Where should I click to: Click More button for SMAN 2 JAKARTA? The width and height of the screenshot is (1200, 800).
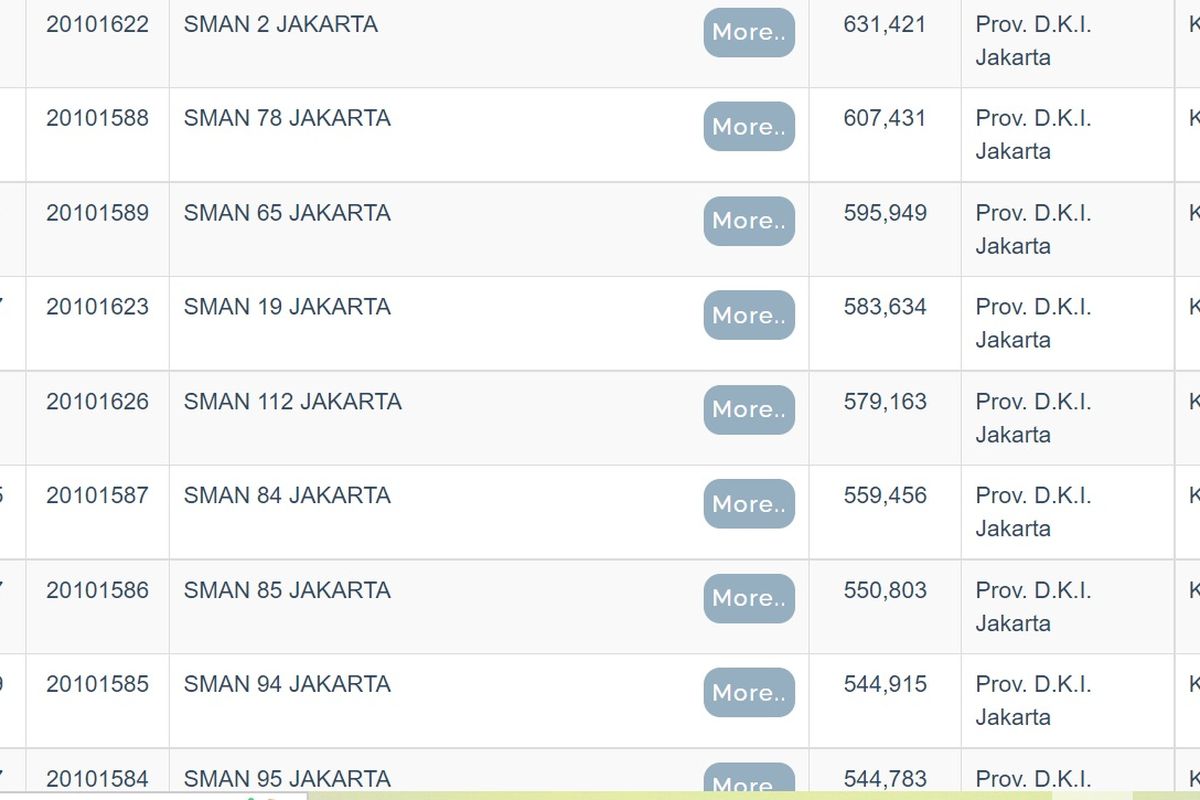[749, 32]
